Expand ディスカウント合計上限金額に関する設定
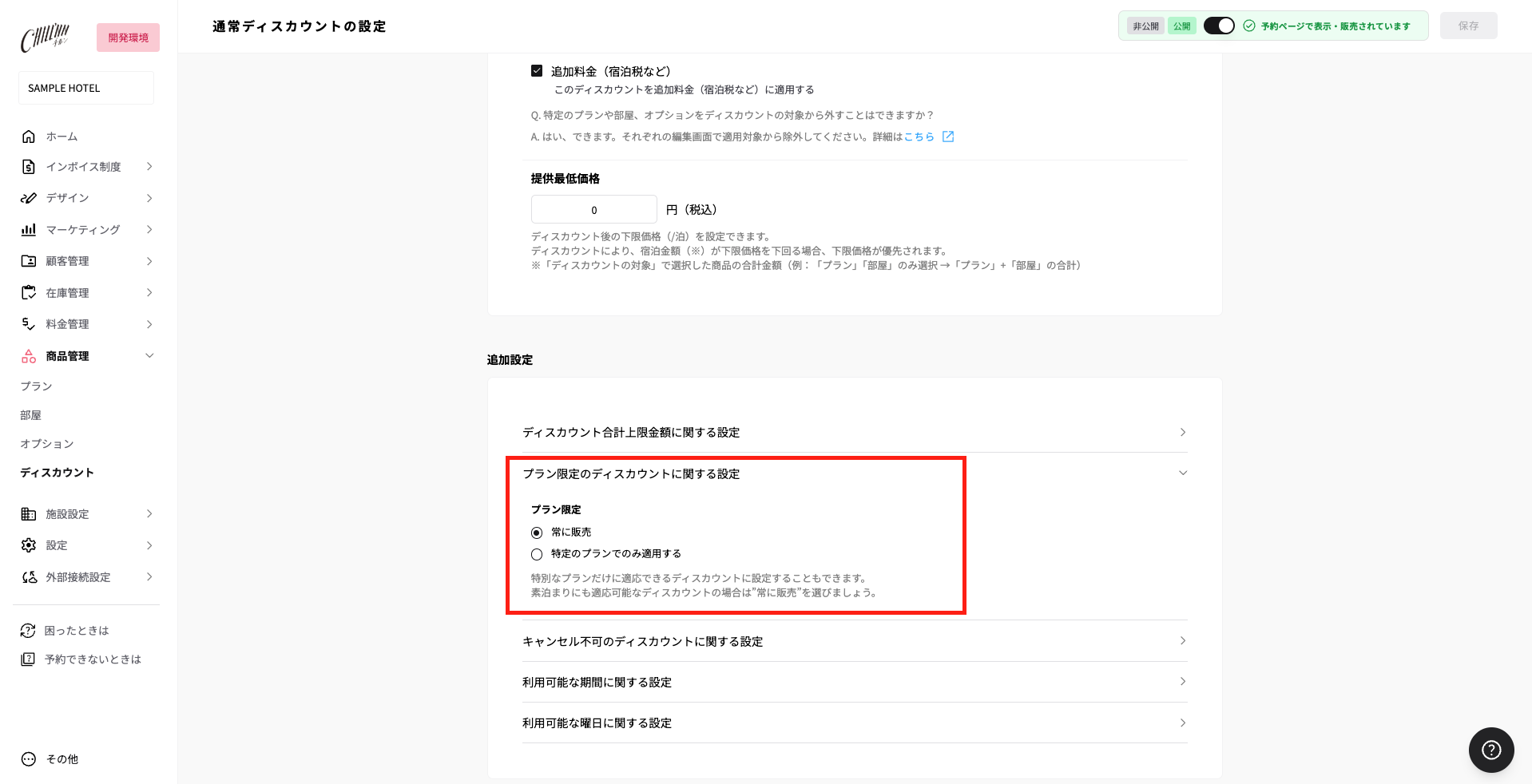 coord(855,433)
